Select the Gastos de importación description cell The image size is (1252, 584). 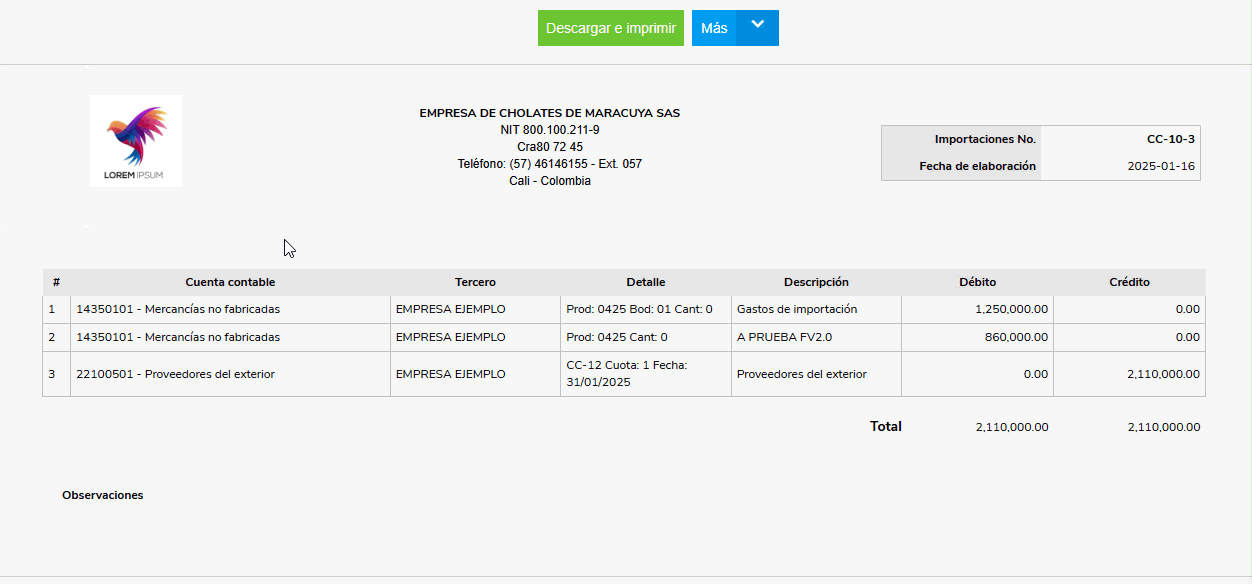797,309
